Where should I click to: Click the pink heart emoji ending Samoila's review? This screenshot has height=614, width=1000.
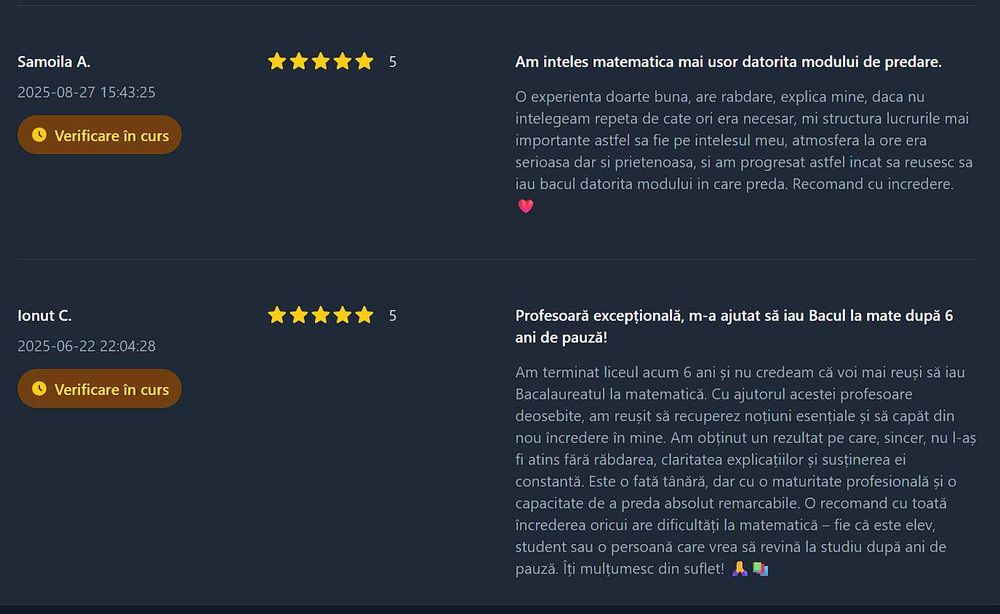(526, 206)
